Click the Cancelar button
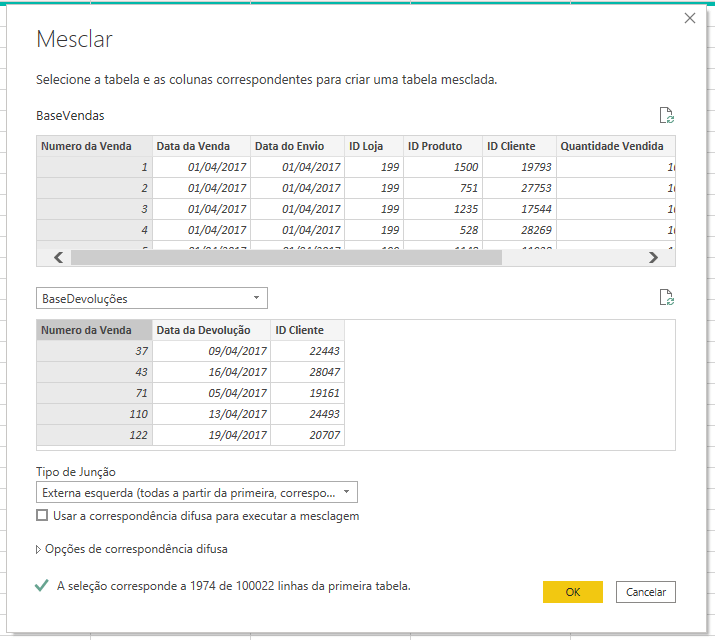Screen dimensions: 715x640 pyautogui.click(x=646, y=592)
